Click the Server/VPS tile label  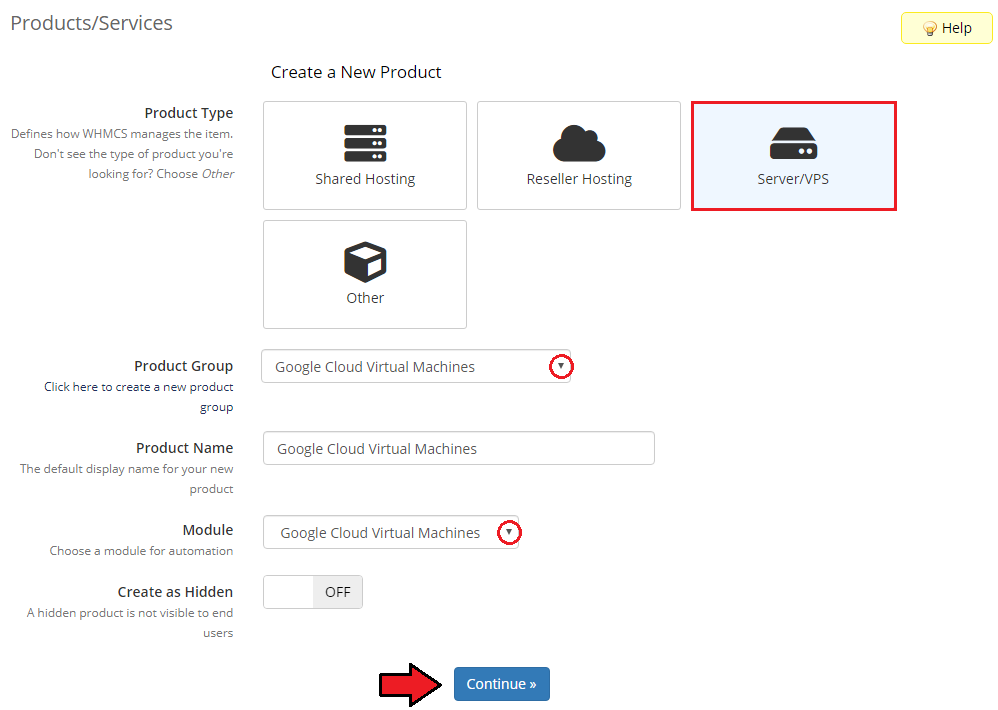[793, 179]
